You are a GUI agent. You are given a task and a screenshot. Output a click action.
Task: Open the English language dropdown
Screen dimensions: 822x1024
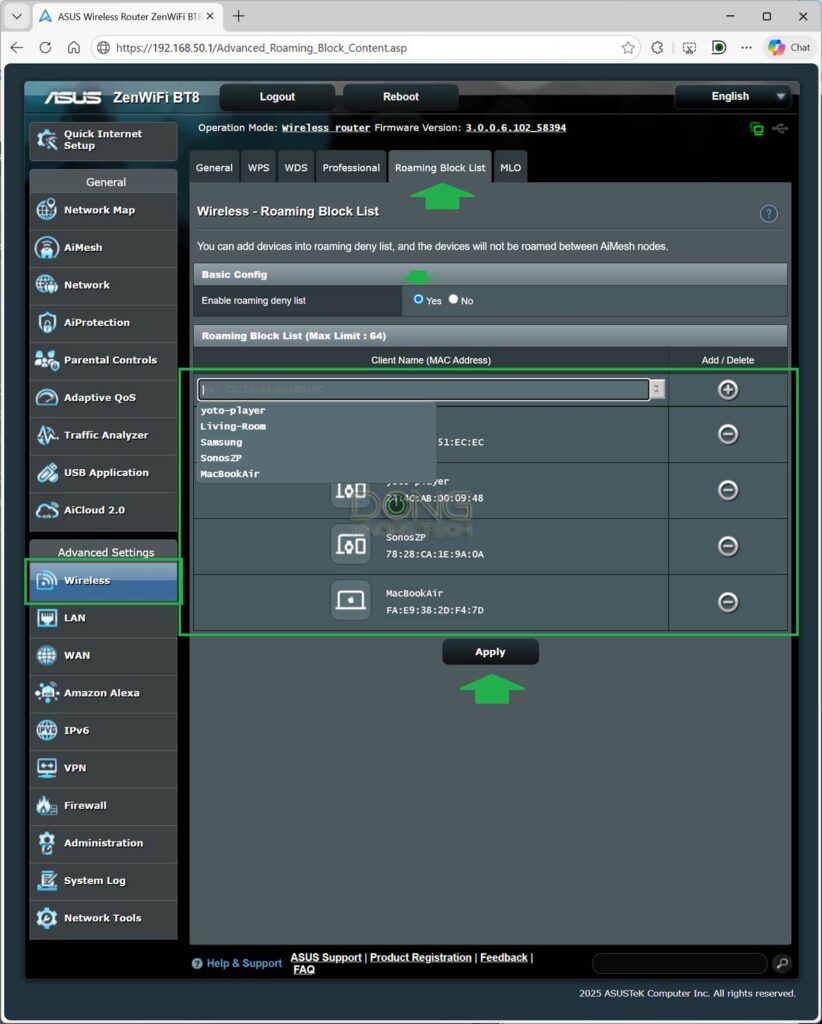coord(733,96)
